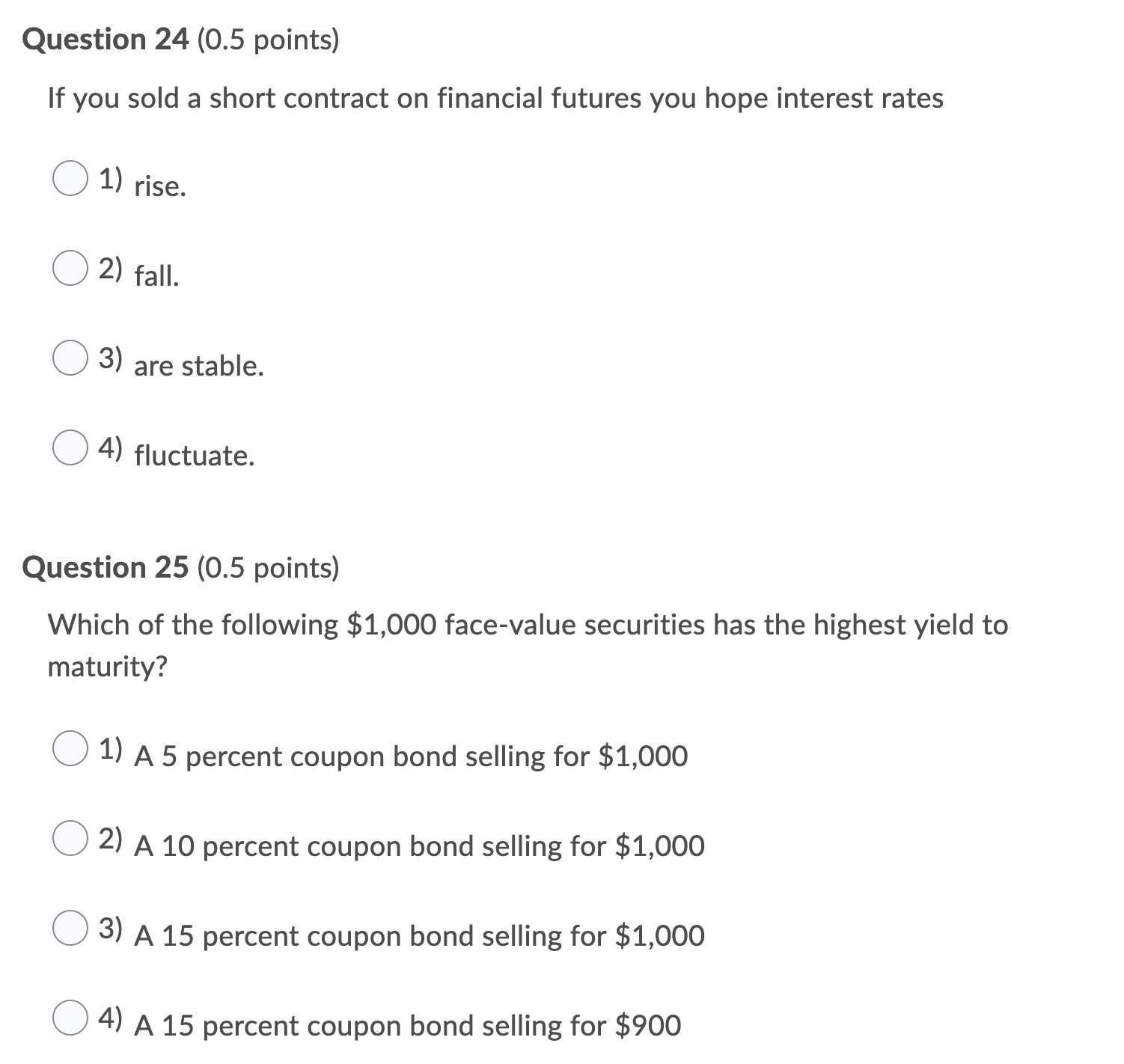
Task: Select answer 2) fall for Question 24
Action: point(71,267)
